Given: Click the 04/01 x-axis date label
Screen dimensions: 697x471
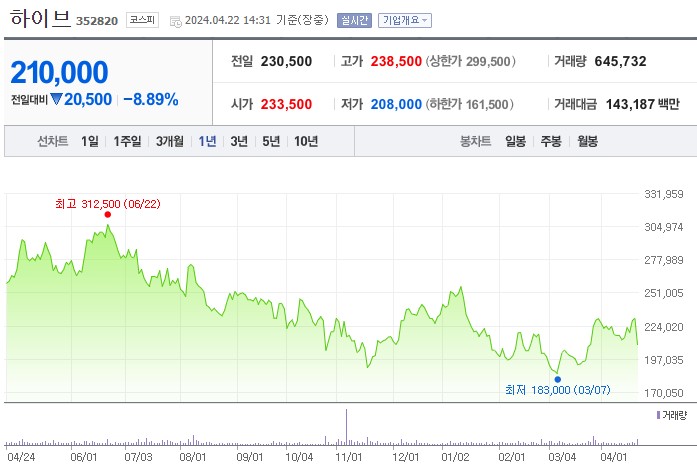Looking at the screenshot, I should pyautogui.click(x=613, y=457).
